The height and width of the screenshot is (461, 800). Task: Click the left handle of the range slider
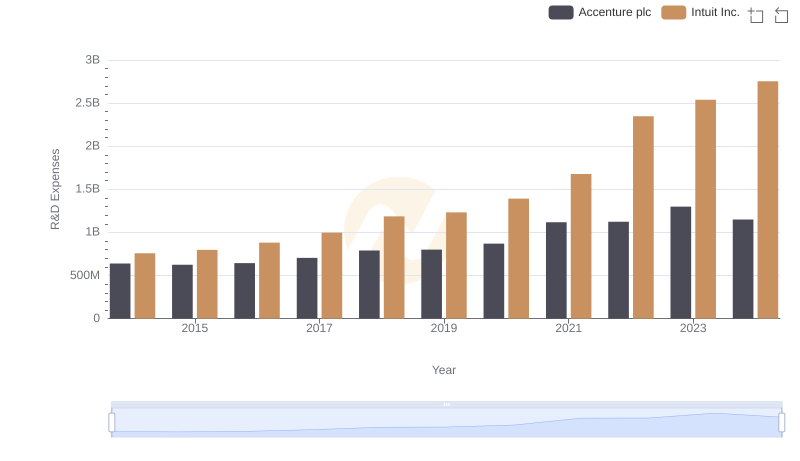point(112,423)
